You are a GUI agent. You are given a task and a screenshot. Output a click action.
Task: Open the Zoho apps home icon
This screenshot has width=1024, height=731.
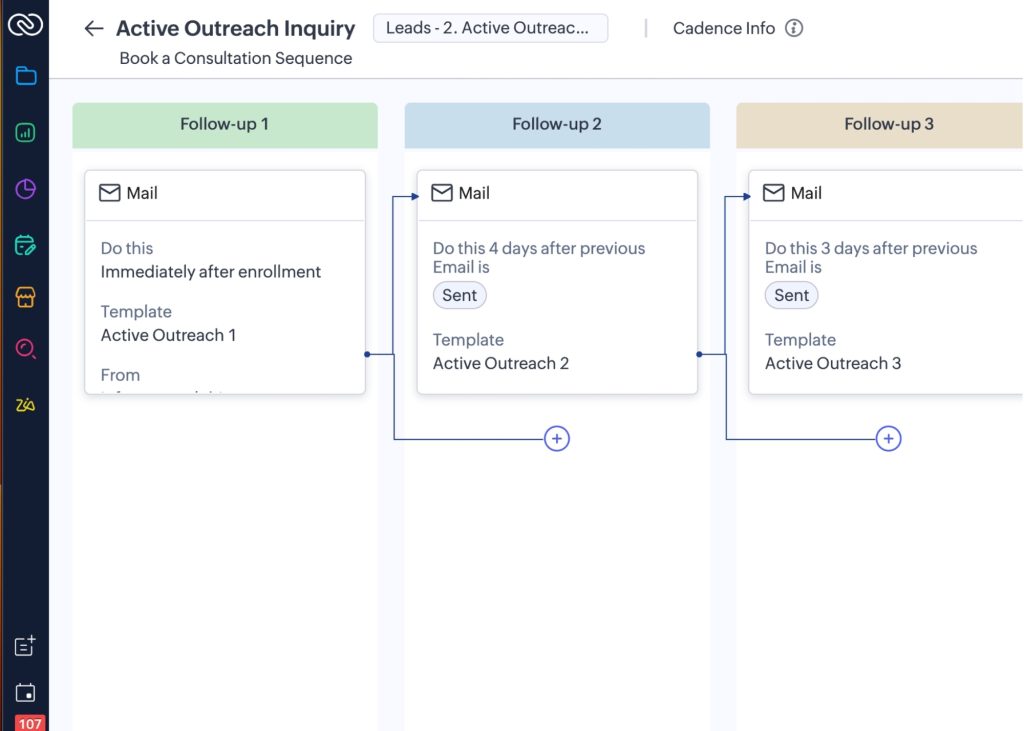[24, 25]
